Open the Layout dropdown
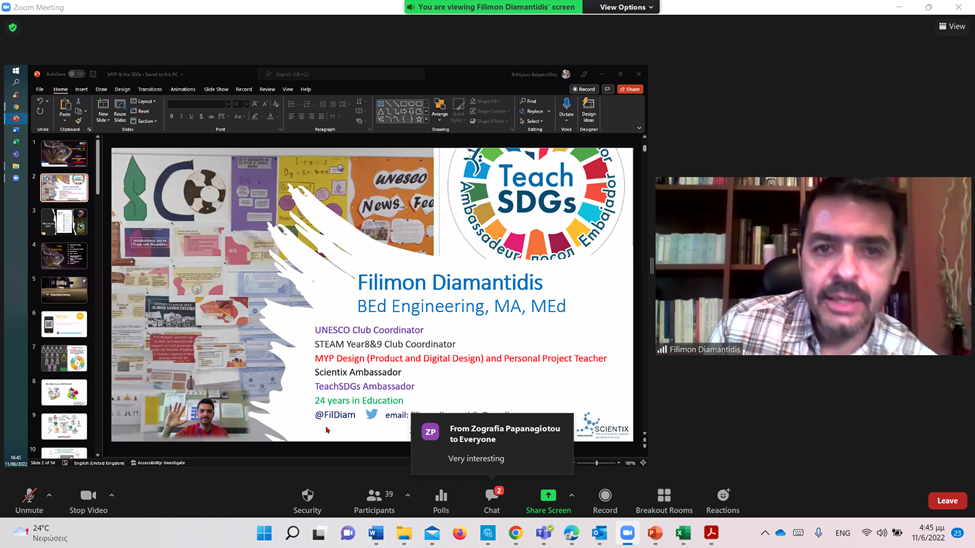Viewport: 975px width, 548px height. 144,101
